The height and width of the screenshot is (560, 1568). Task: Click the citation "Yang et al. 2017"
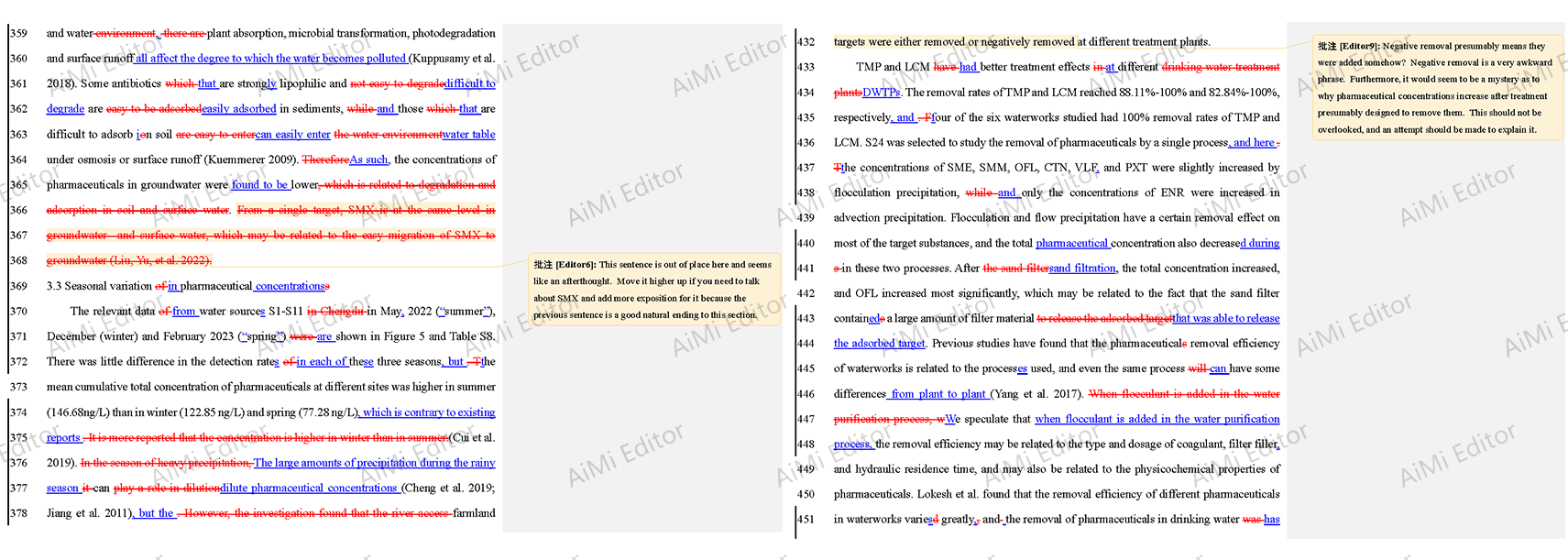tap(1036, 394)
